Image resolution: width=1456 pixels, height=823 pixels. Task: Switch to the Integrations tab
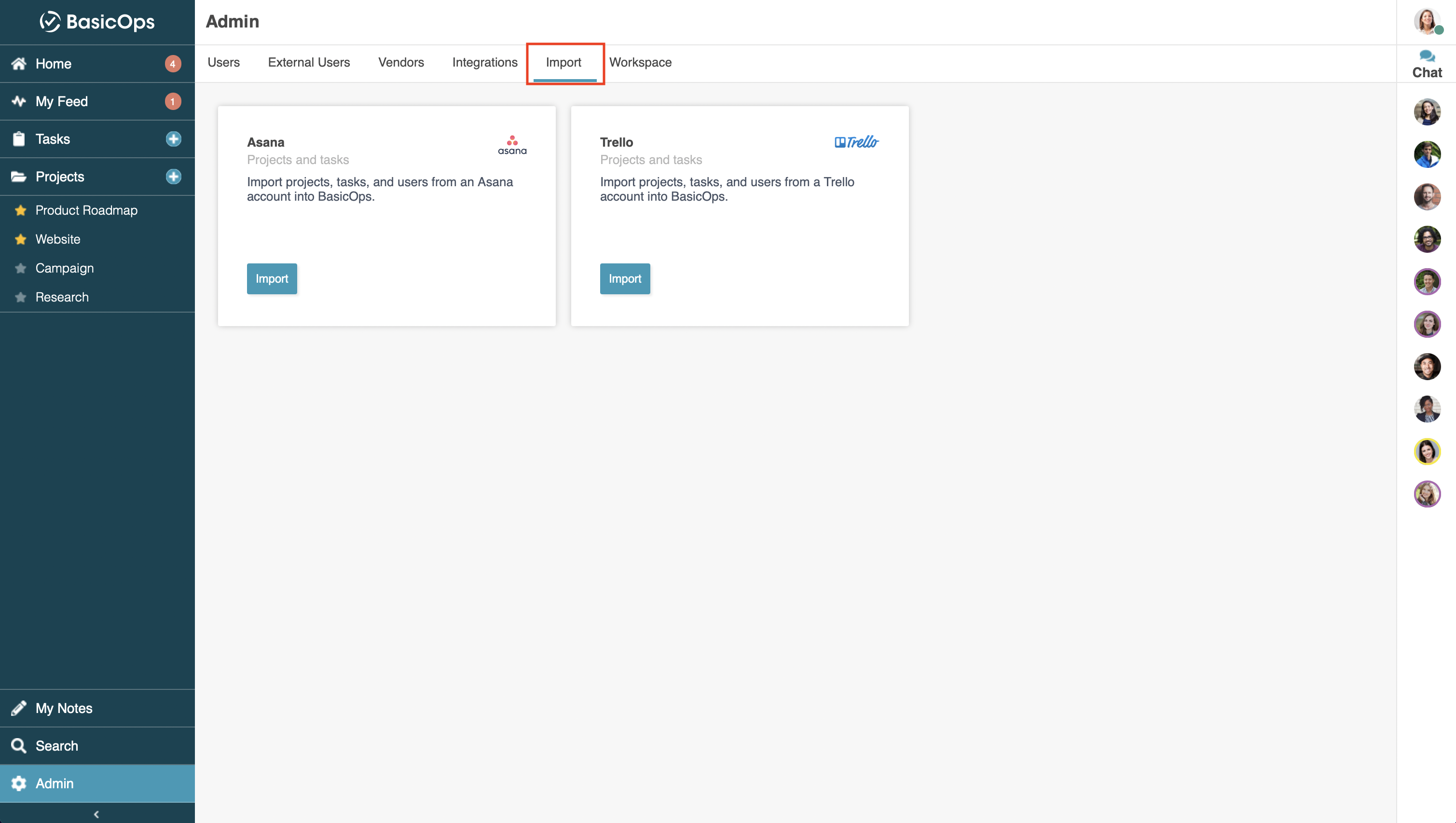click(x=484, y=62)
